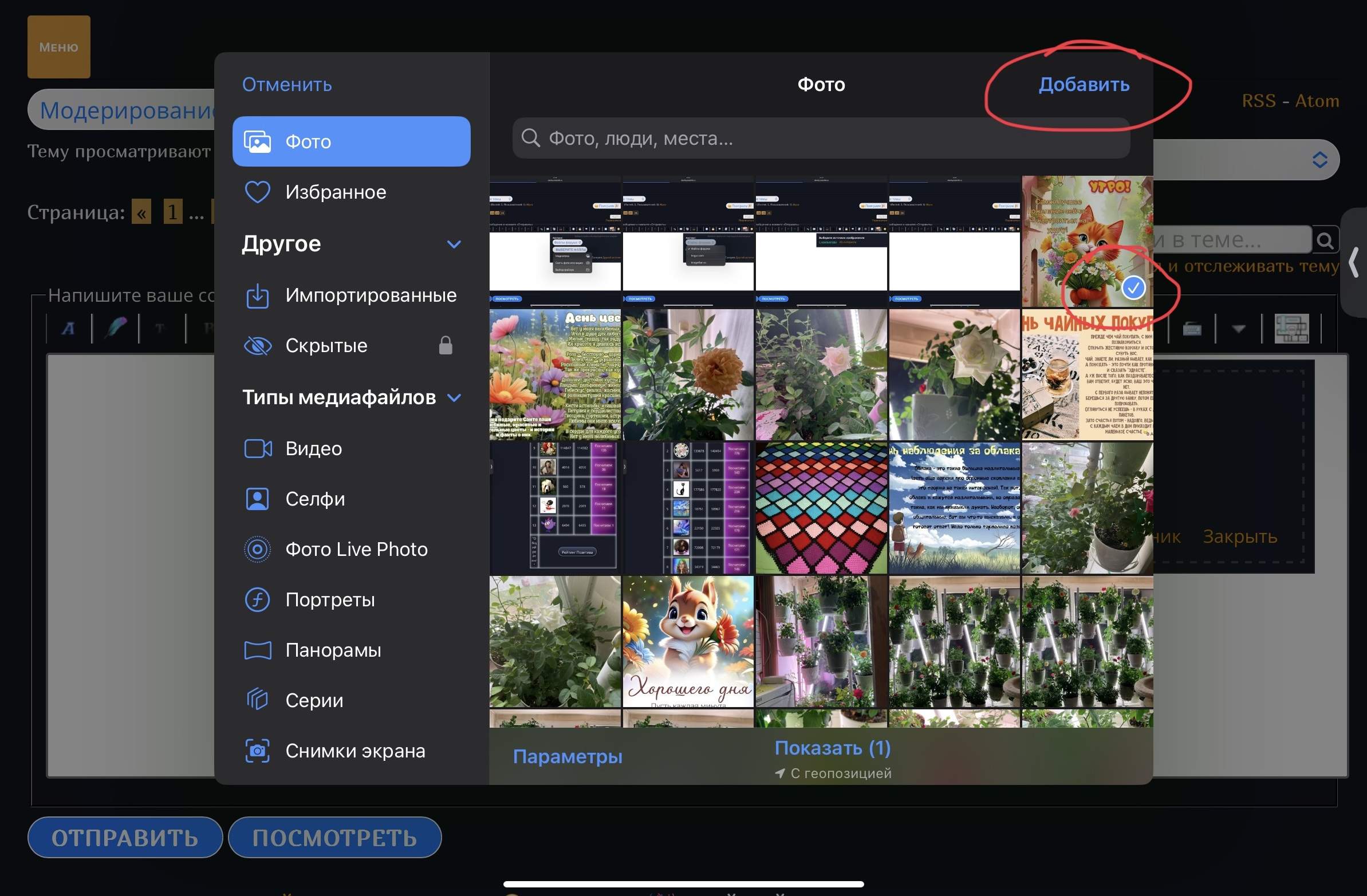Click the import icon beside Импортированные
The image size is (1367, 896).
[257, 295]
